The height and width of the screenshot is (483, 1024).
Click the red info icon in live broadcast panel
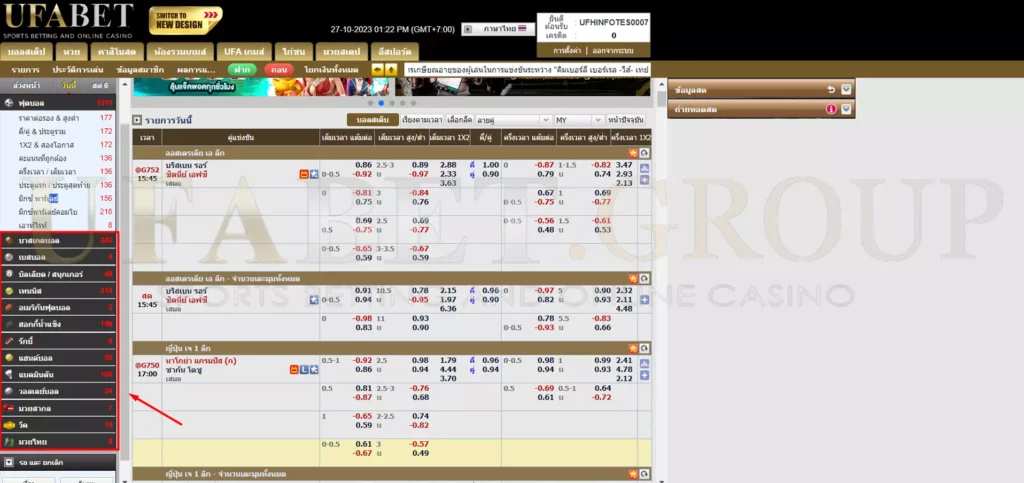[830, 108]
